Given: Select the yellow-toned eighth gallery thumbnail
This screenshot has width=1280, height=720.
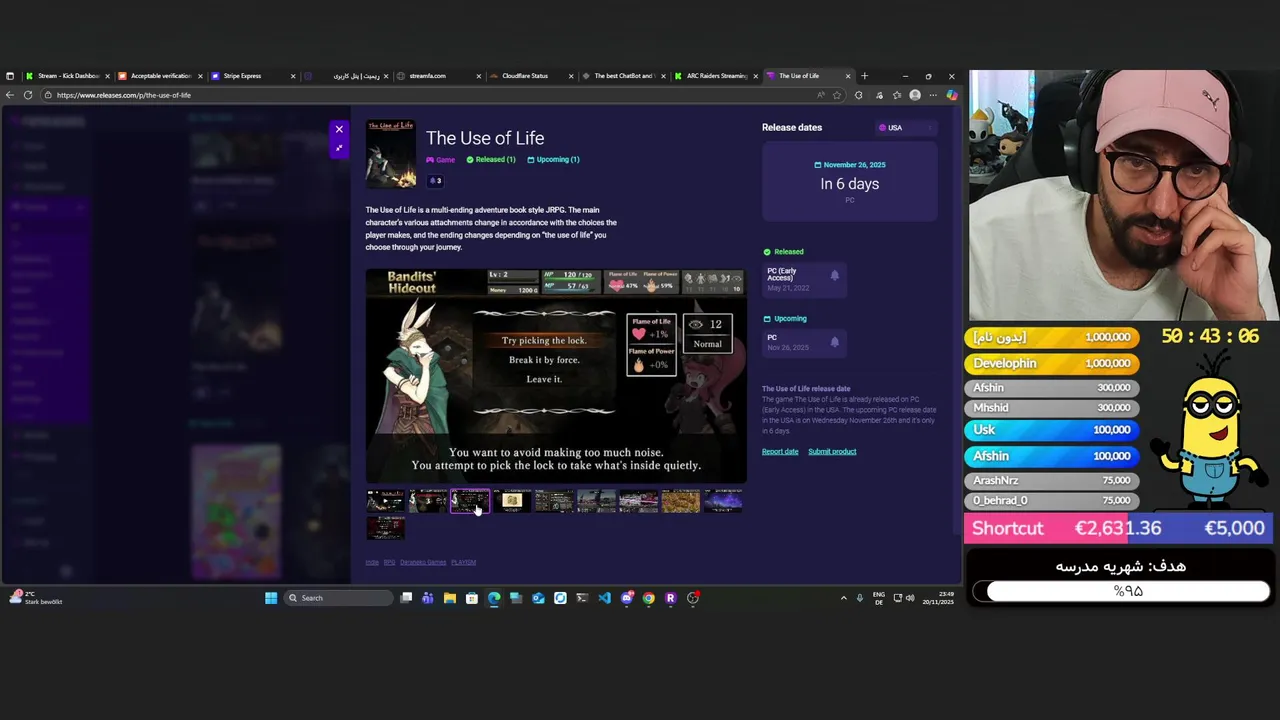Looking at the screenshot, I should click(680, 501).
